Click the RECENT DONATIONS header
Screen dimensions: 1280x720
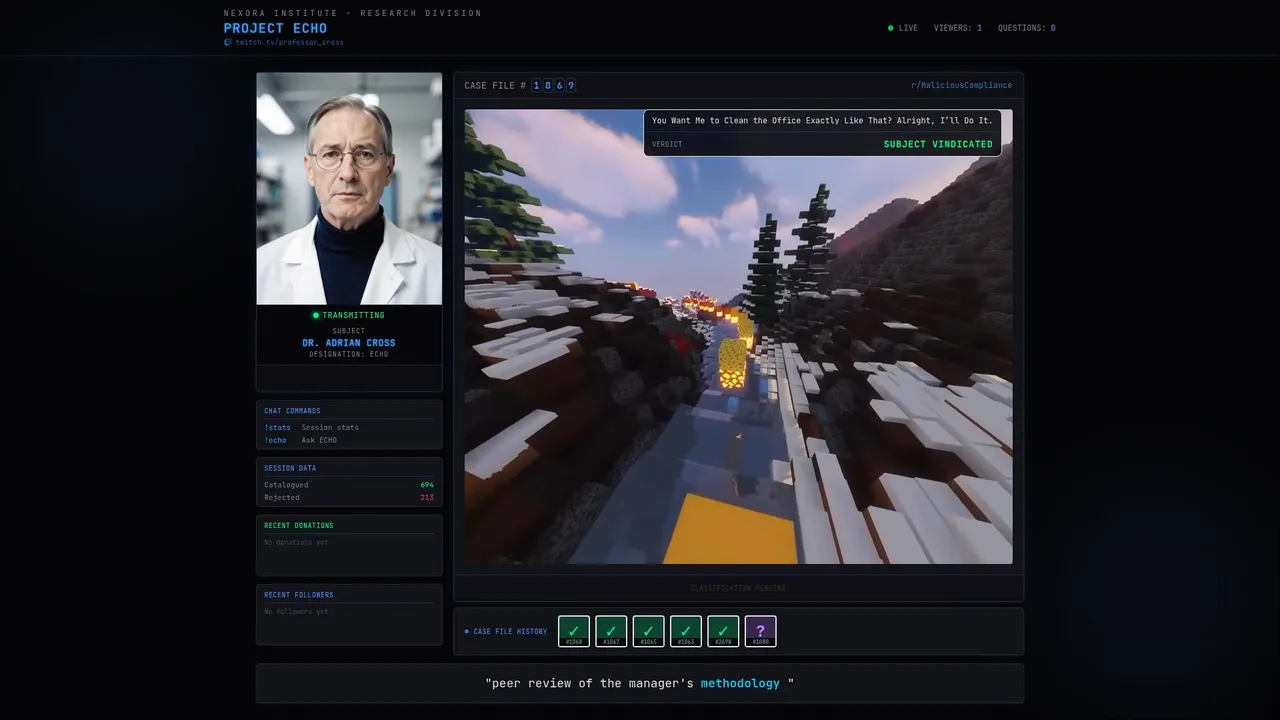tap(299, 525)
